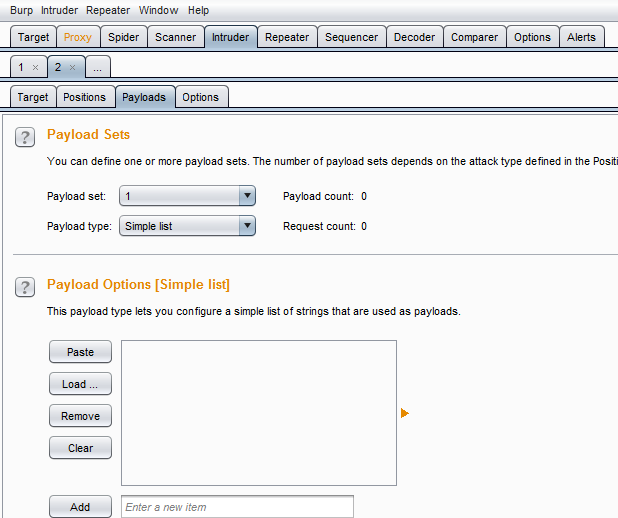
Task: Click the Load ... button
Action: tap(80, 384)
